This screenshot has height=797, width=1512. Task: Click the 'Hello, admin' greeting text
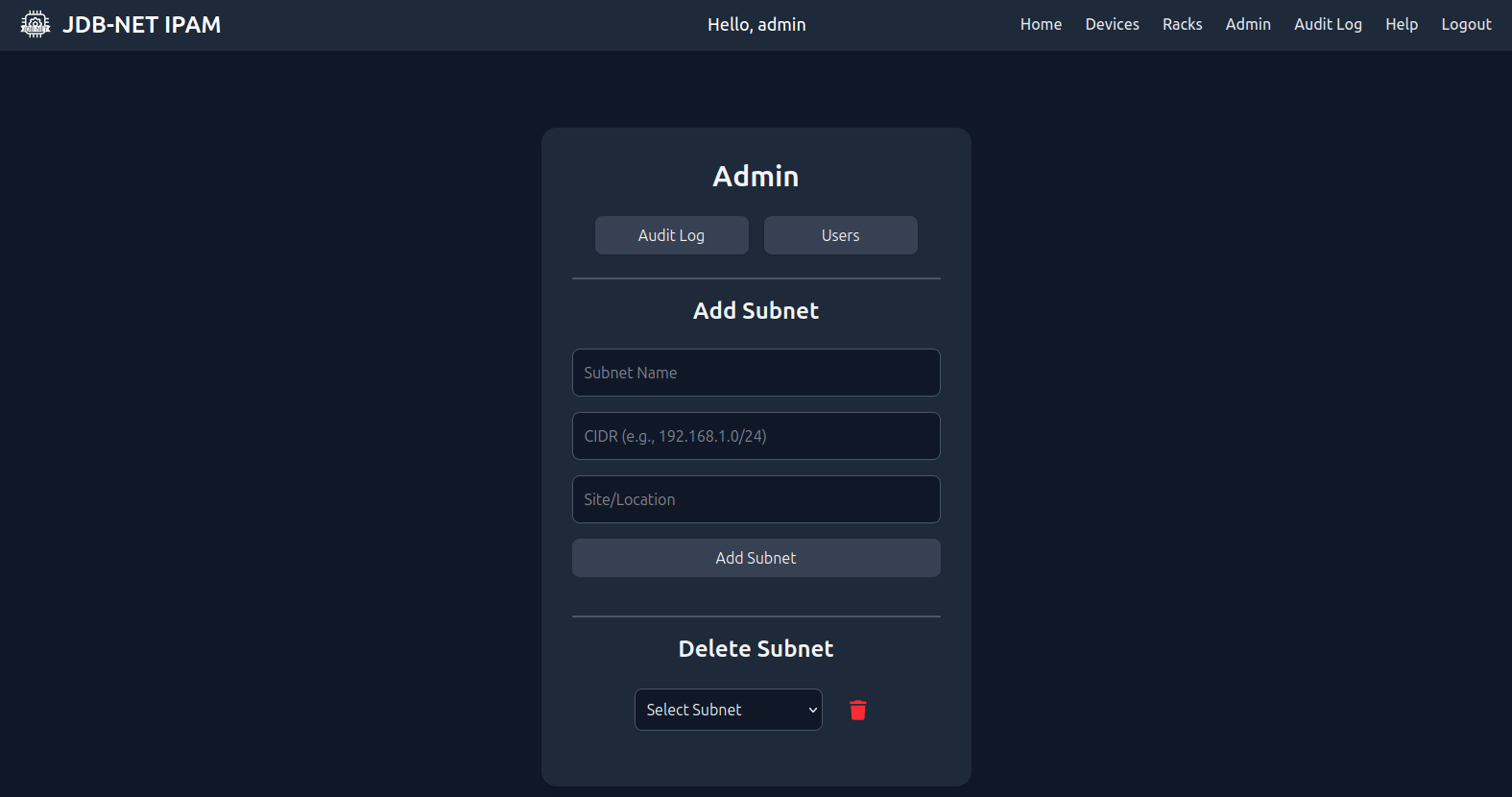point(756,25)
